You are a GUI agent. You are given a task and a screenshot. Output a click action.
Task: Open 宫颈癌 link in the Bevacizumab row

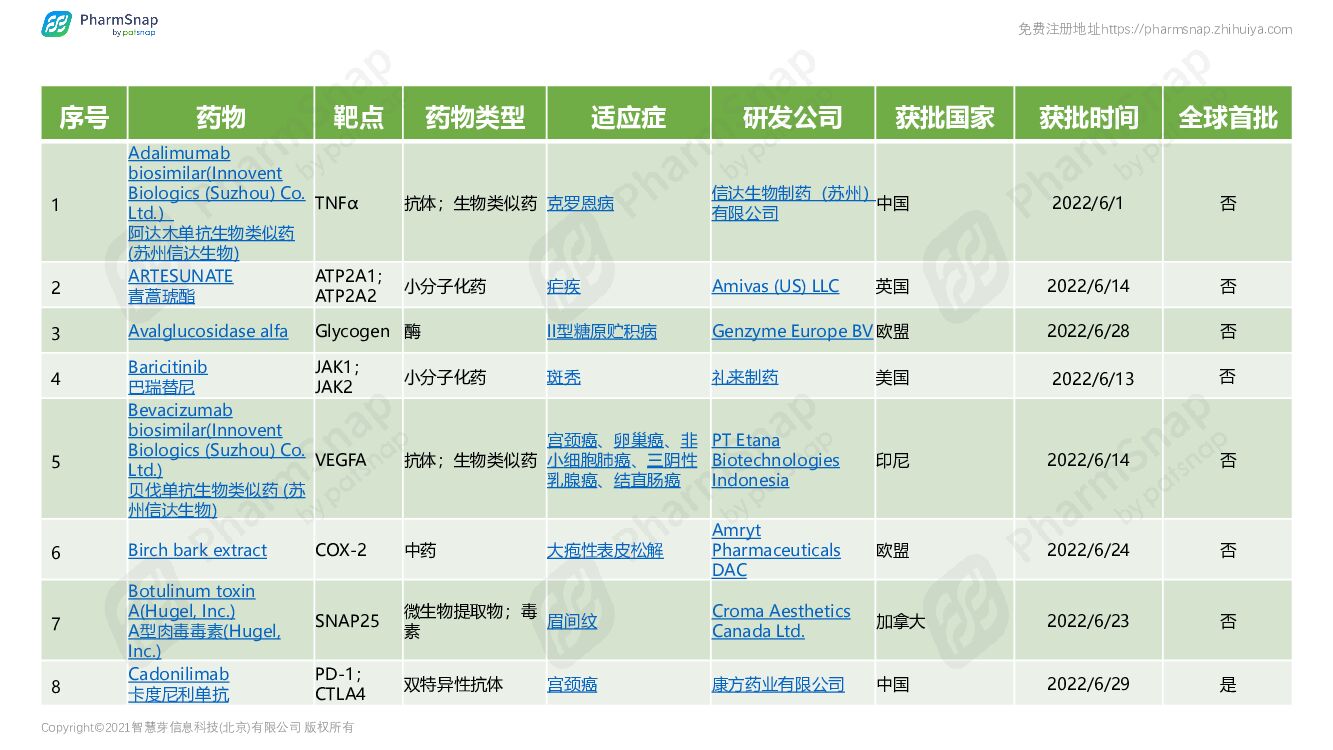(x=572, y=440)
